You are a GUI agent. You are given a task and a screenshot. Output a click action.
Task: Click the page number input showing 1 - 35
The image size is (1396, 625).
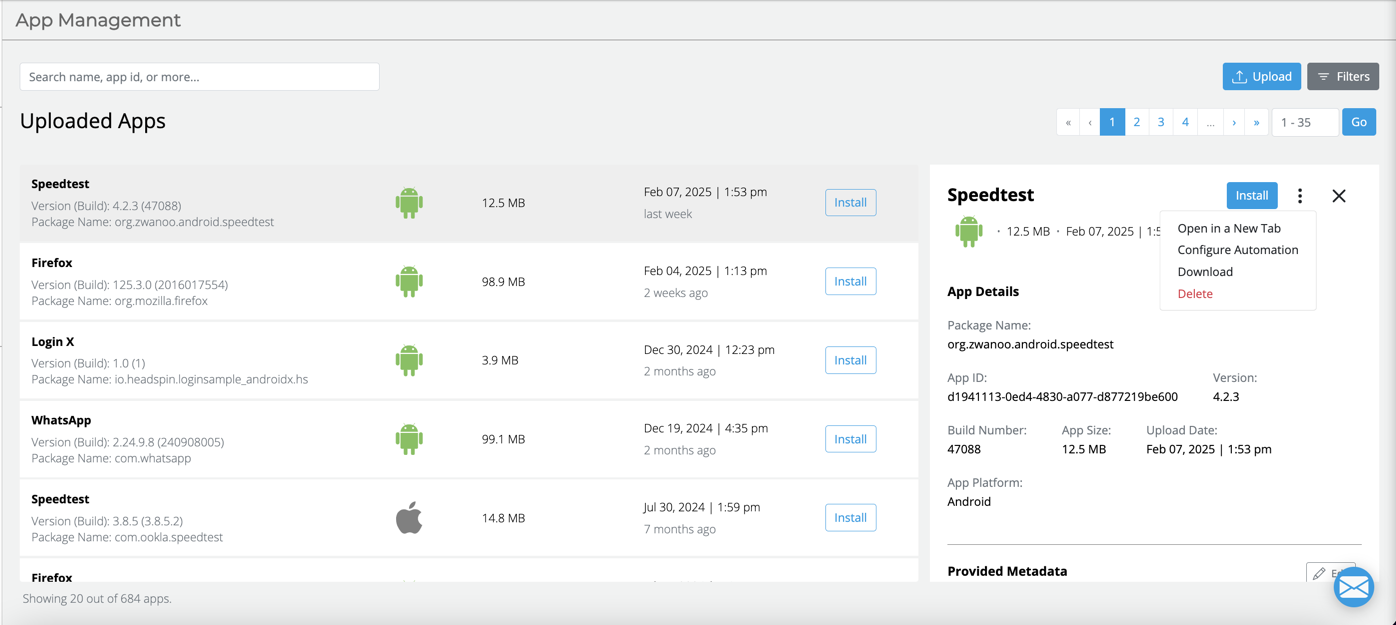coord(1305,122)
